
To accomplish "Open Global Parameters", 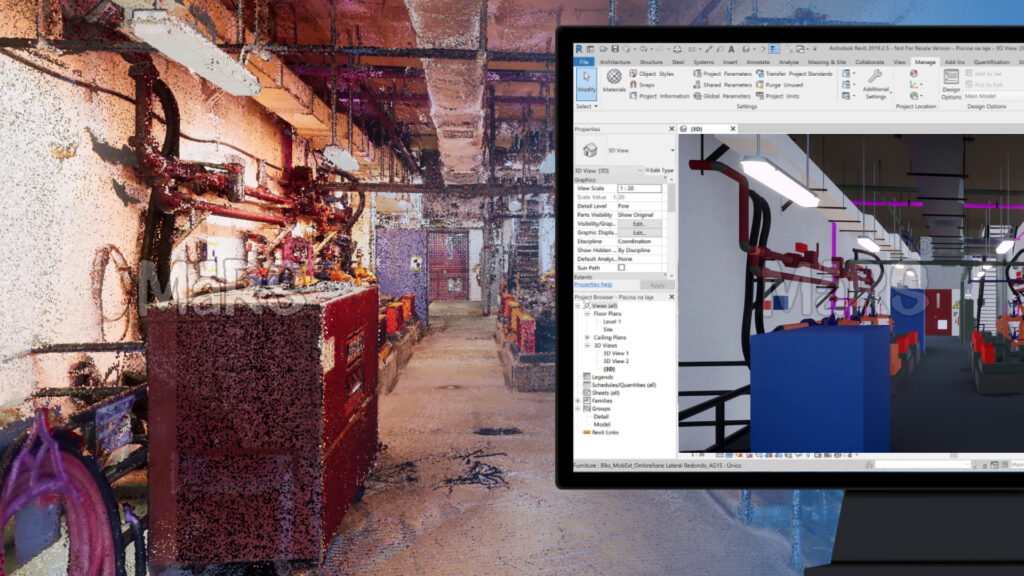I will 722,96.
